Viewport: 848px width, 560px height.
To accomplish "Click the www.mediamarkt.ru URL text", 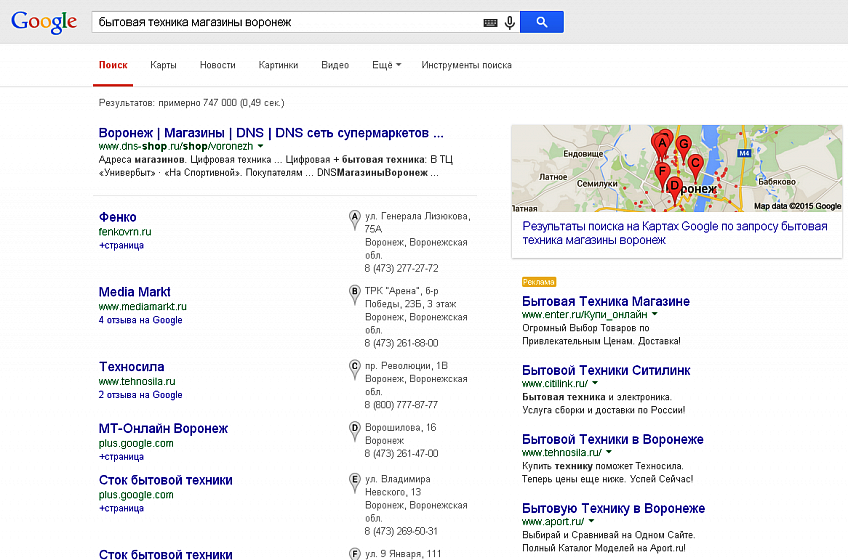I will (x=142, y=306).
